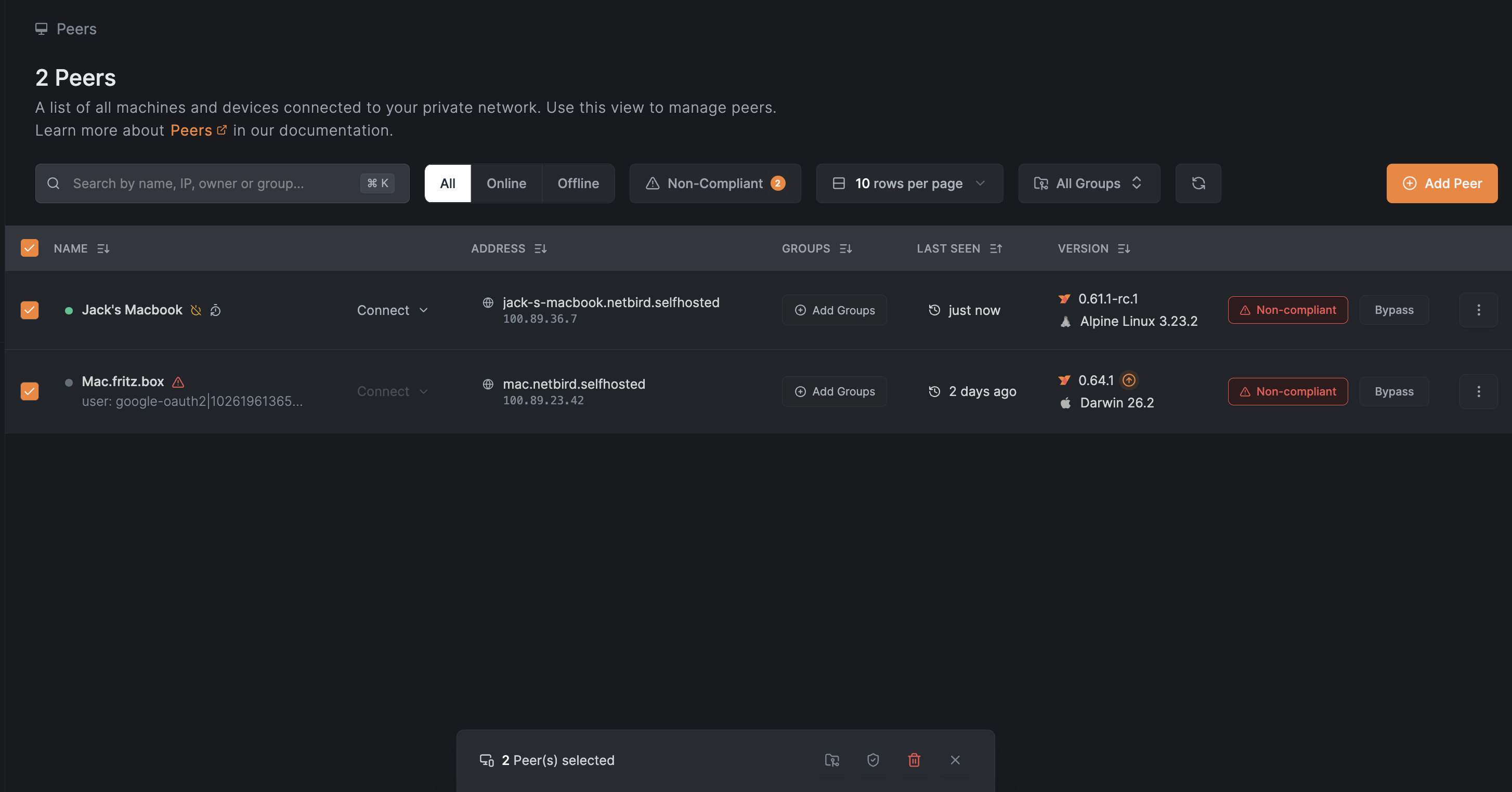Deselect the Mac.fritz.box row checkbox
Viewport: 1512px width, 792px height.
(x=29, y=391)
